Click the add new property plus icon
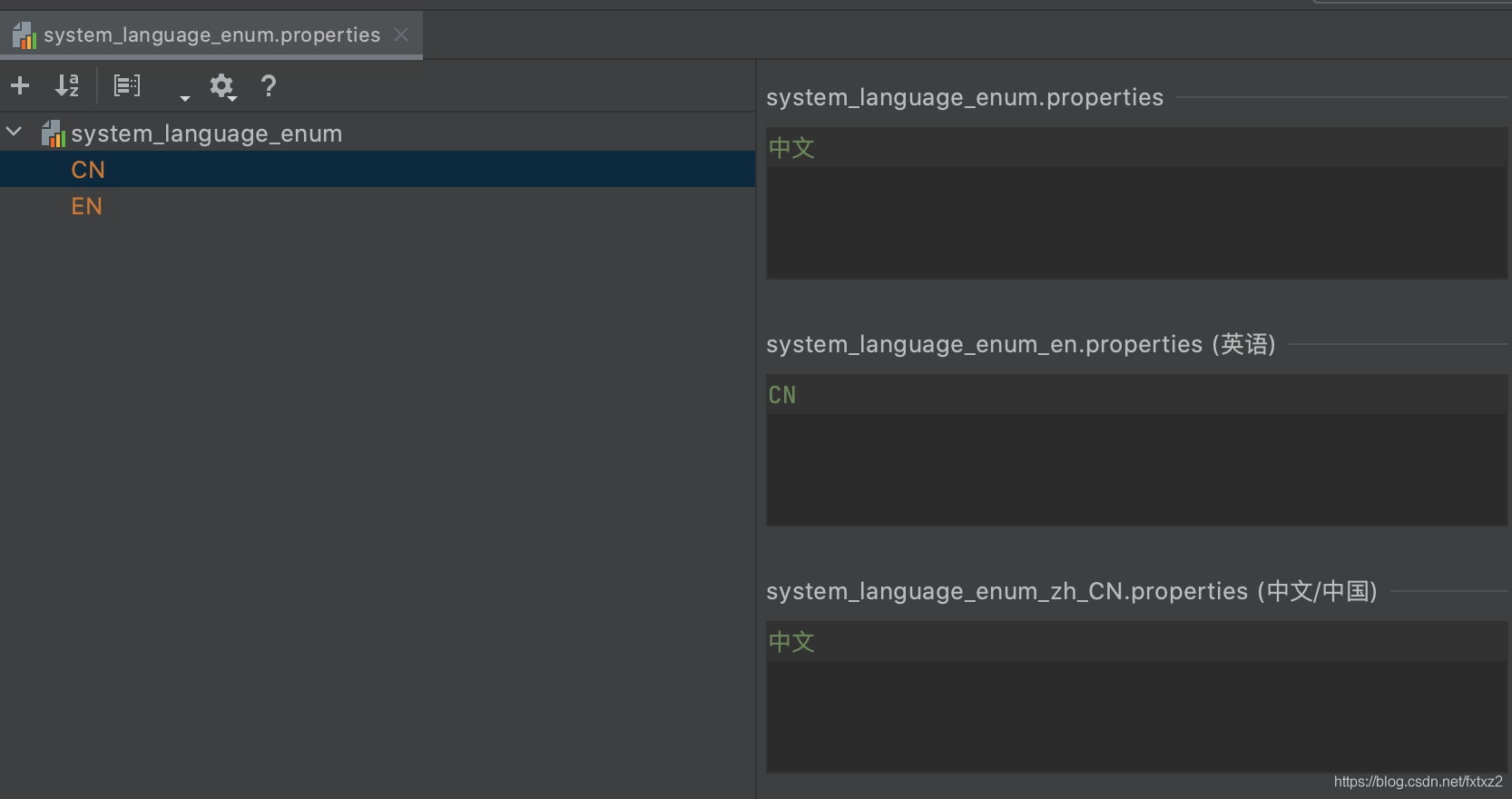Screen dimensions: 1512x799 pyautogui.click(x=20, y=85)
